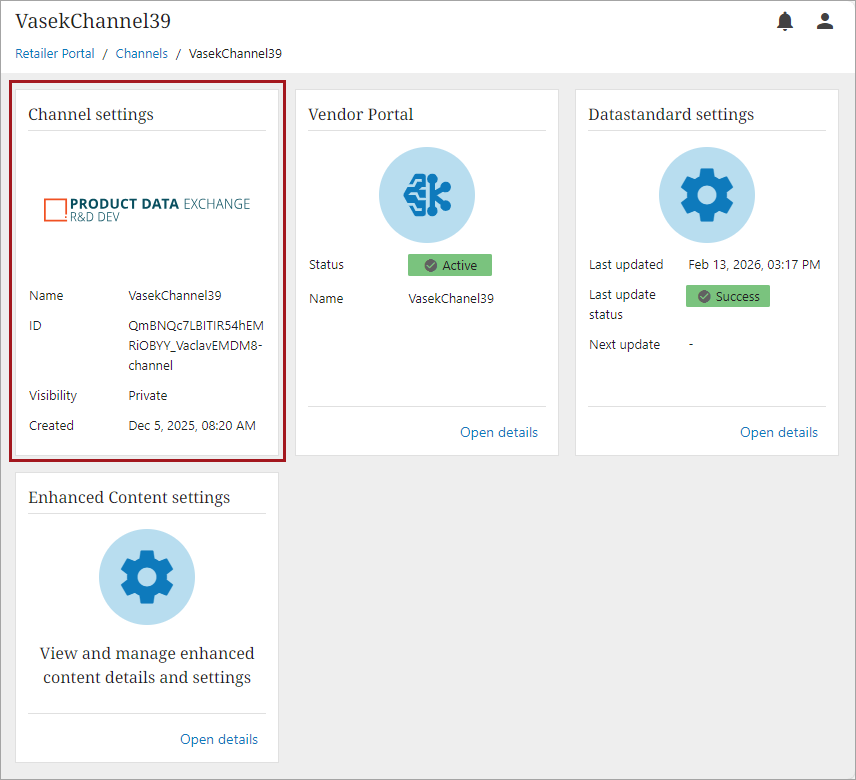Navigate to Channels breadcrumb link
This screenshot has height=780, width=856.
click(142, 54)
